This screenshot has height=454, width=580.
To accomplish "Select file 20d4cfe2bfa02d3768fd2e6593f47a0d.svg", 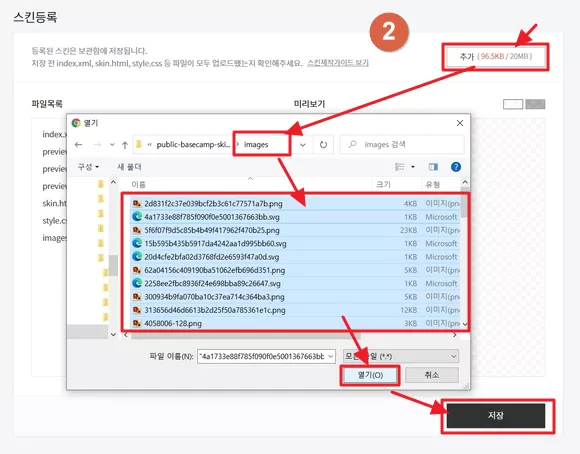I will (295, 257).
